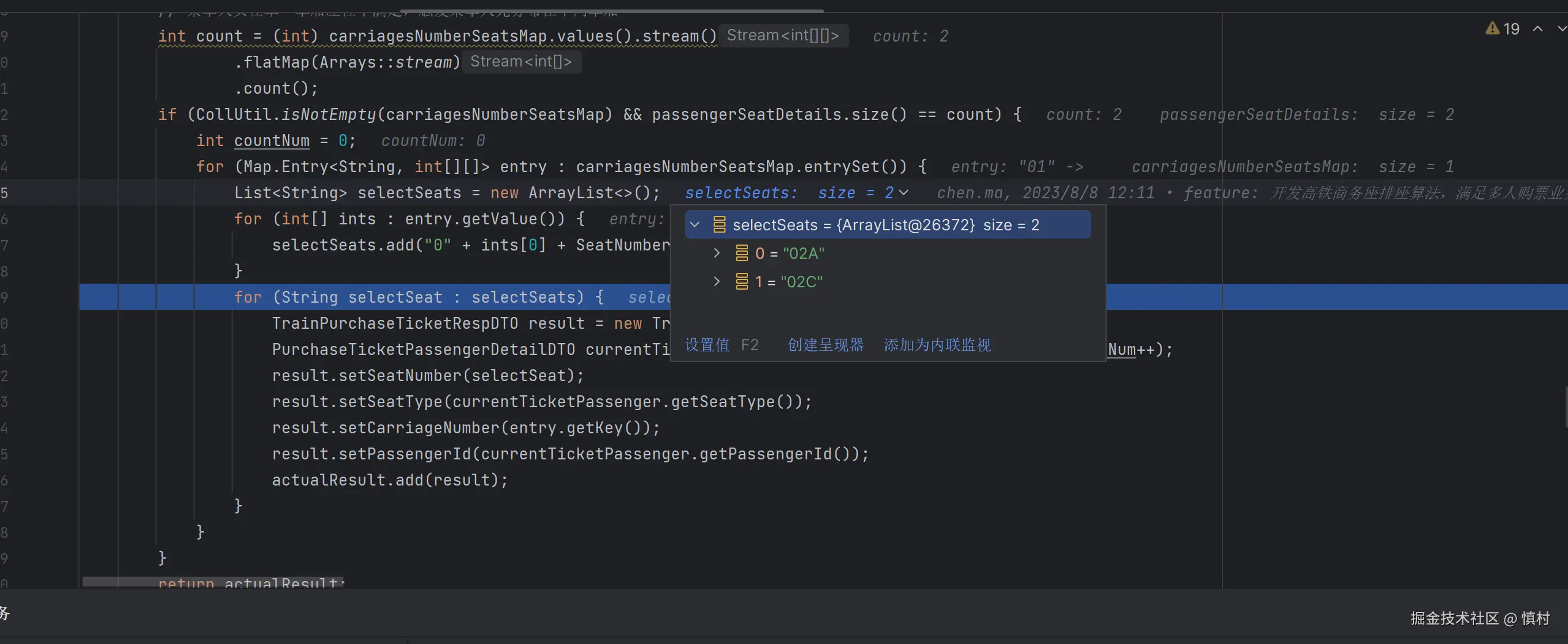Viewport: 1568px width, 644px height.
Task: Click the warning triangle inspection icon
Action: pyautogui.click(x=1492, y=28)
